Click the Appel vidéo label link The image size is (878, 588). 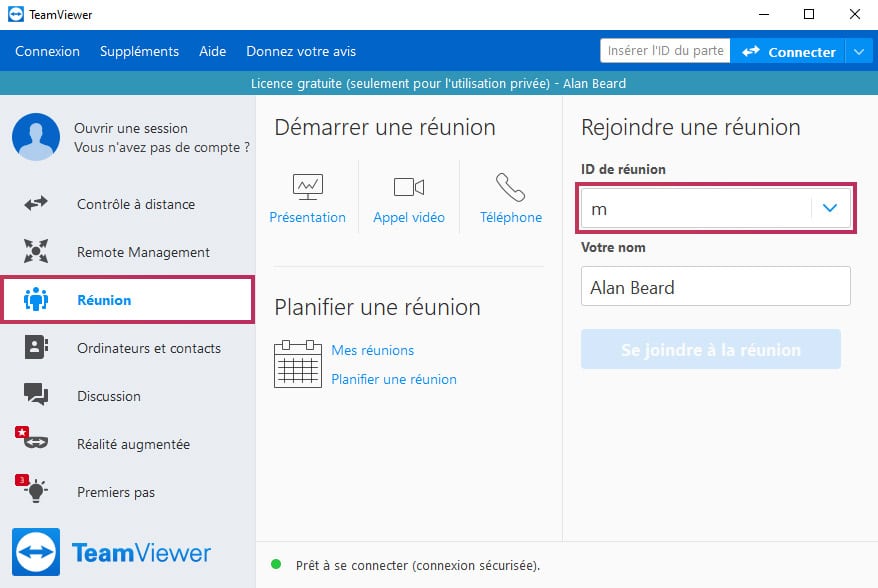point(409,217)
